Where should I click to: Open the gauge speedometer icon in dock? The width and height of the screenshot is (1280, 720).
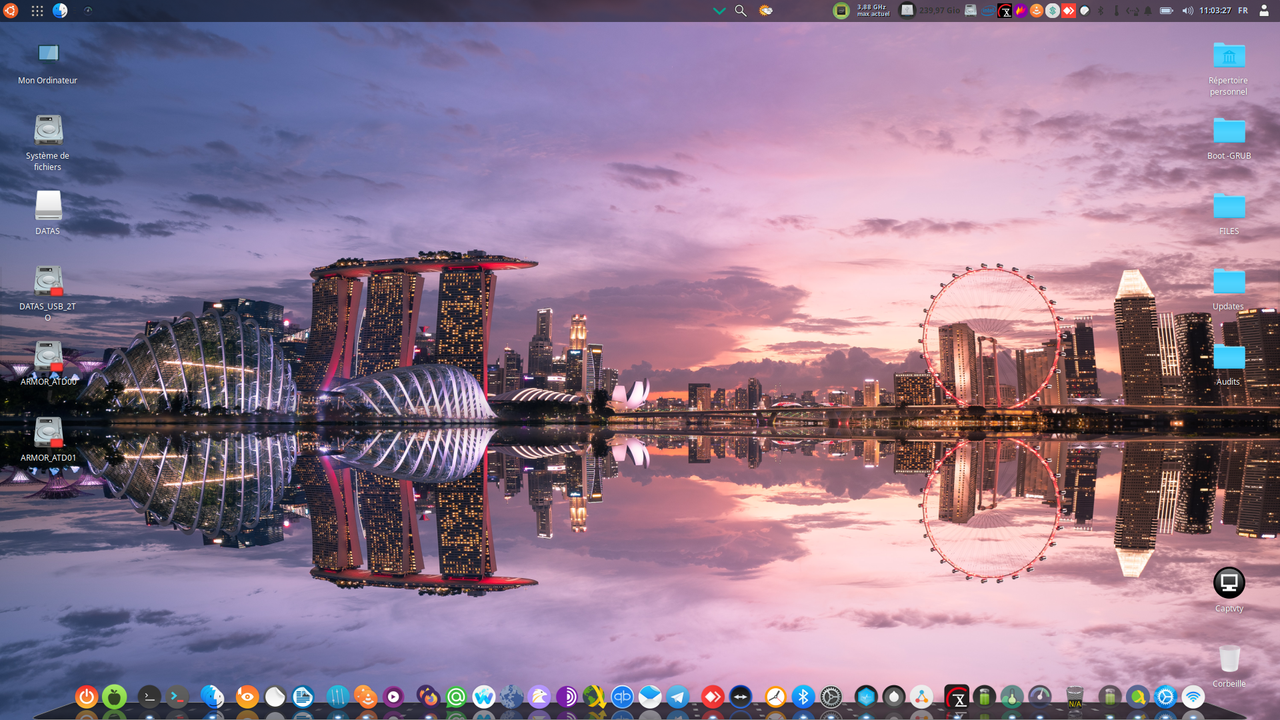(x=1039, y=697)
